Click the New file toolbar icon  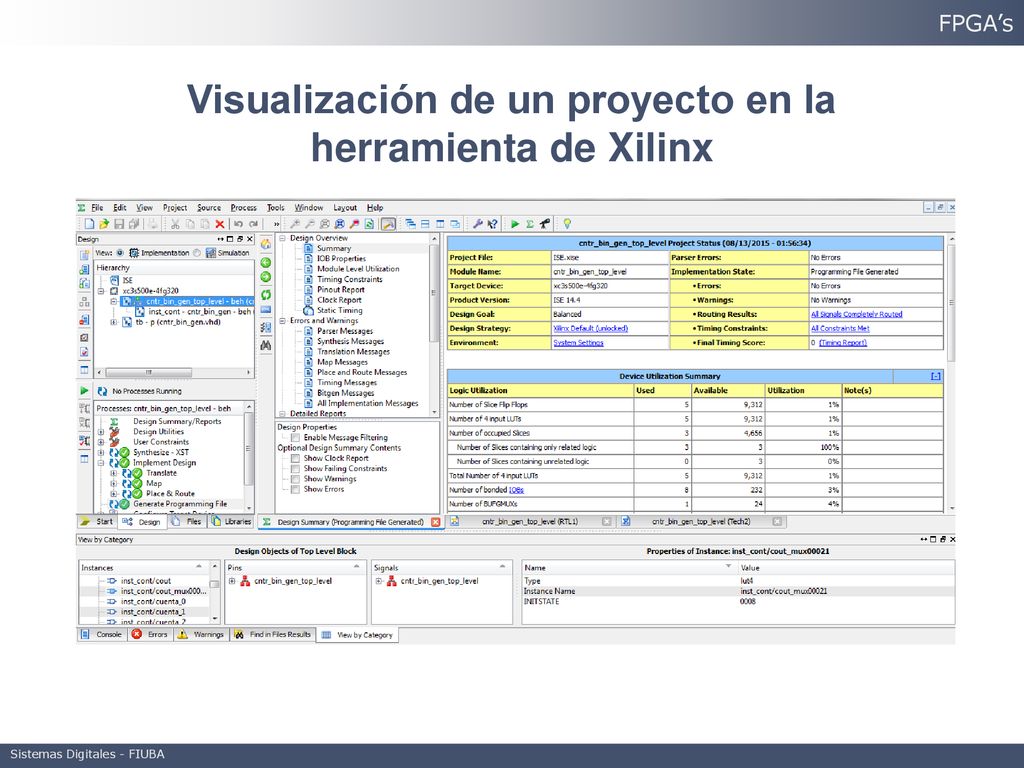pos(90,224)
